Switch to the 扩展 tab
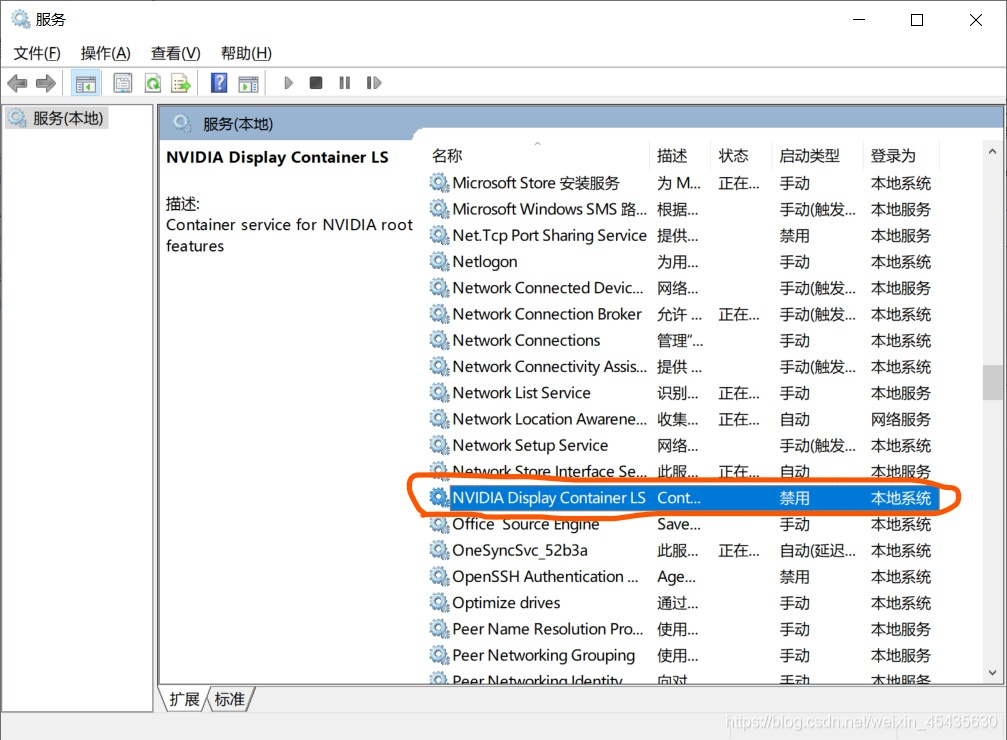Viewport: 1007px width, 740px height. pos(184,699)
